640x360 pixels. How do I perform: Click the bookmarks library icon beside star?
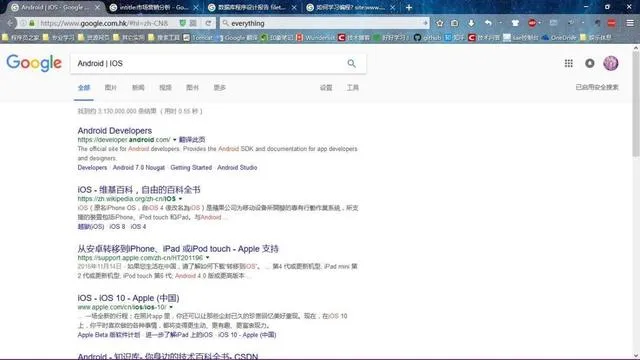(x=455, y=23)
